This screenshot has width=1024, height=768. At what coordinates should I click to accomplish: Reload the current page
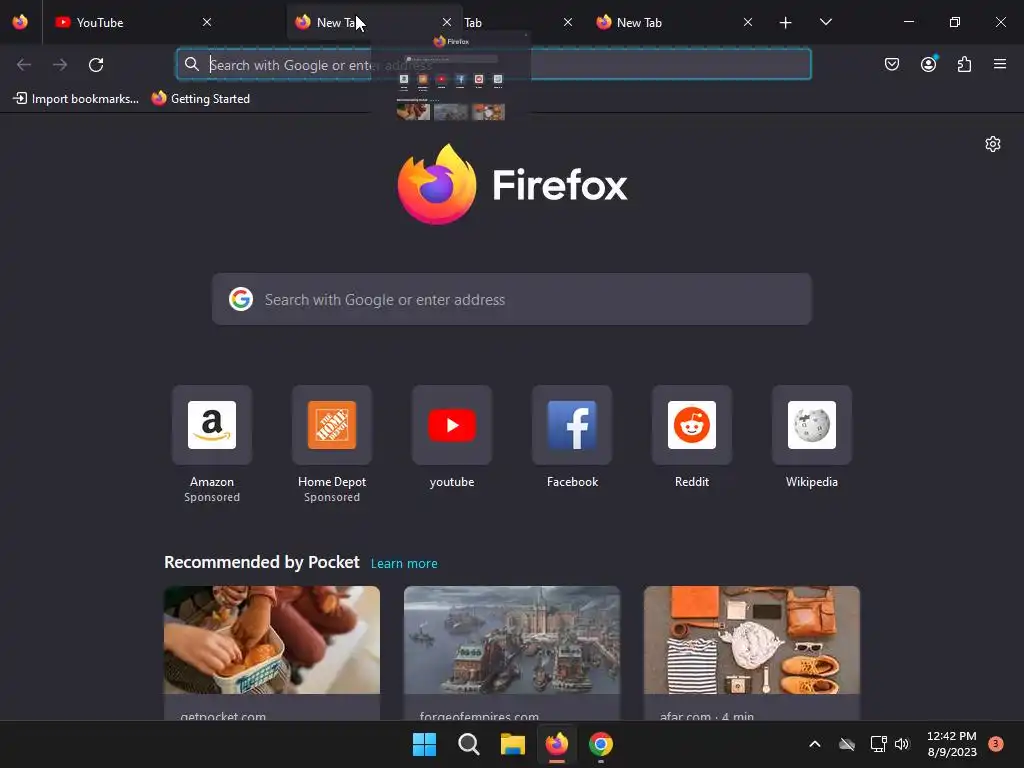click(96, 65)
